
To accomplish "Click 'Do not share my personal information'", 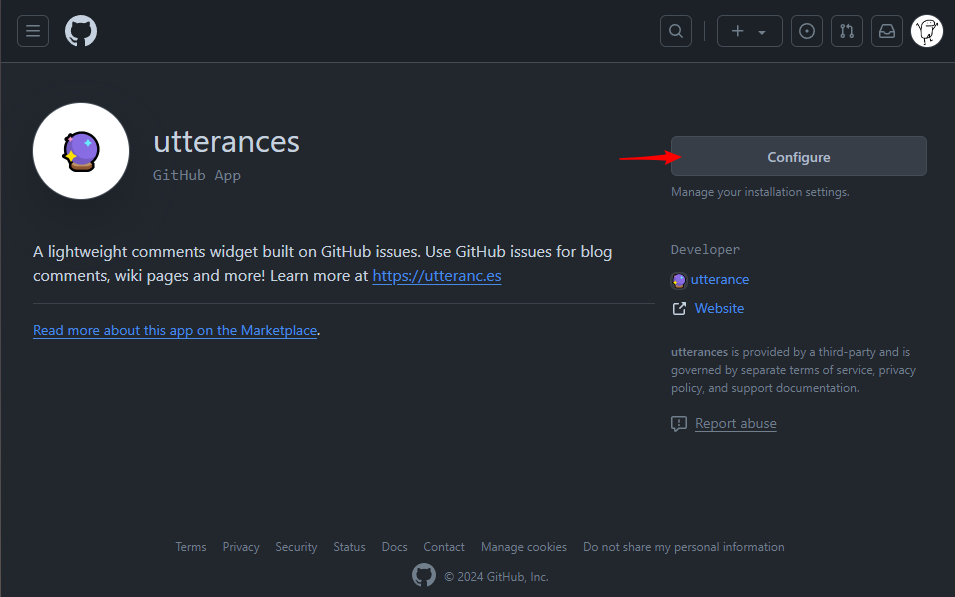I will tap(683, 547).
